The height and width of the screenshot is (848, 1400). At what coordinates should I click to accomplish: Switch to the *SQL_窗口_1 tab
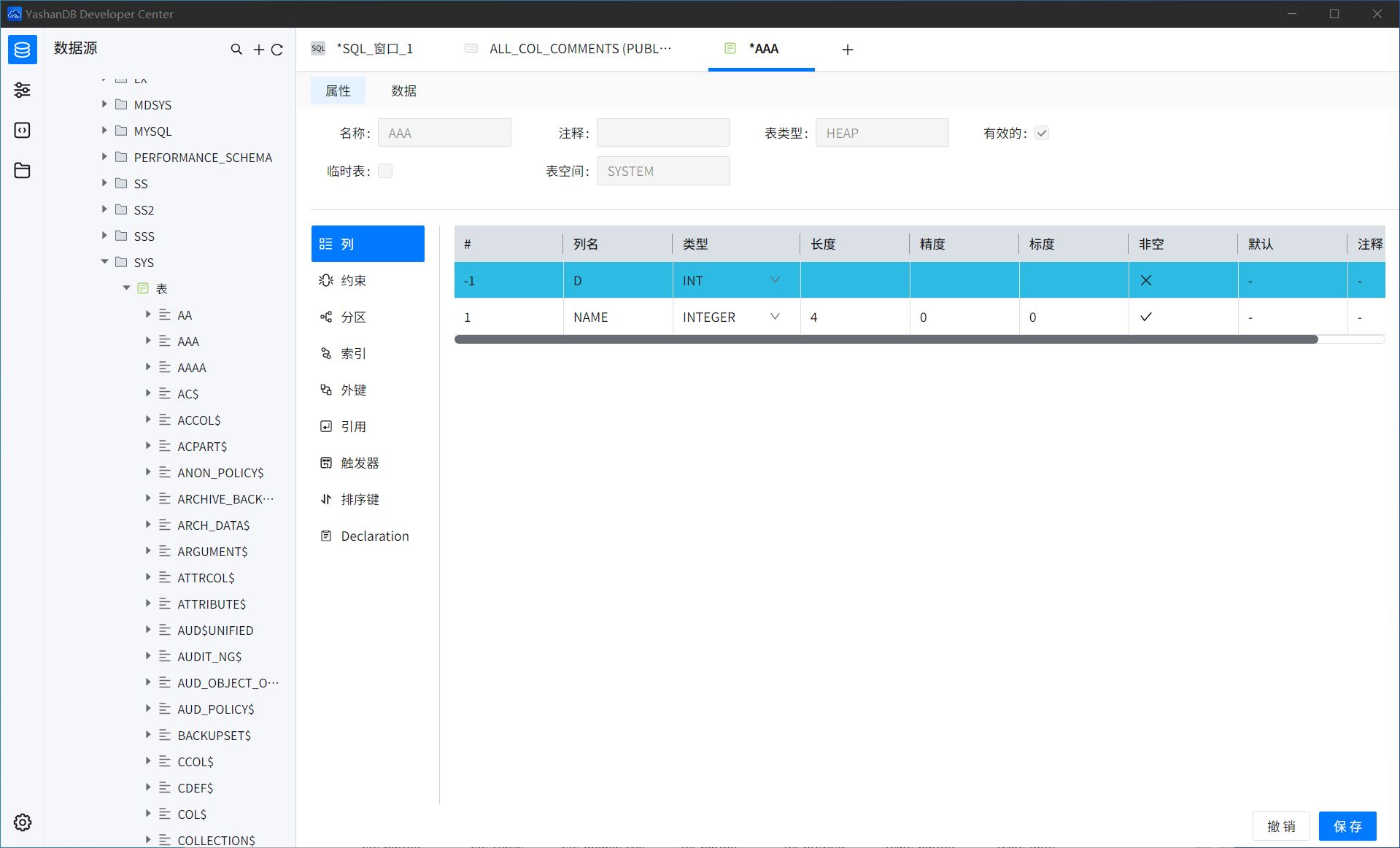click(363, 49)
